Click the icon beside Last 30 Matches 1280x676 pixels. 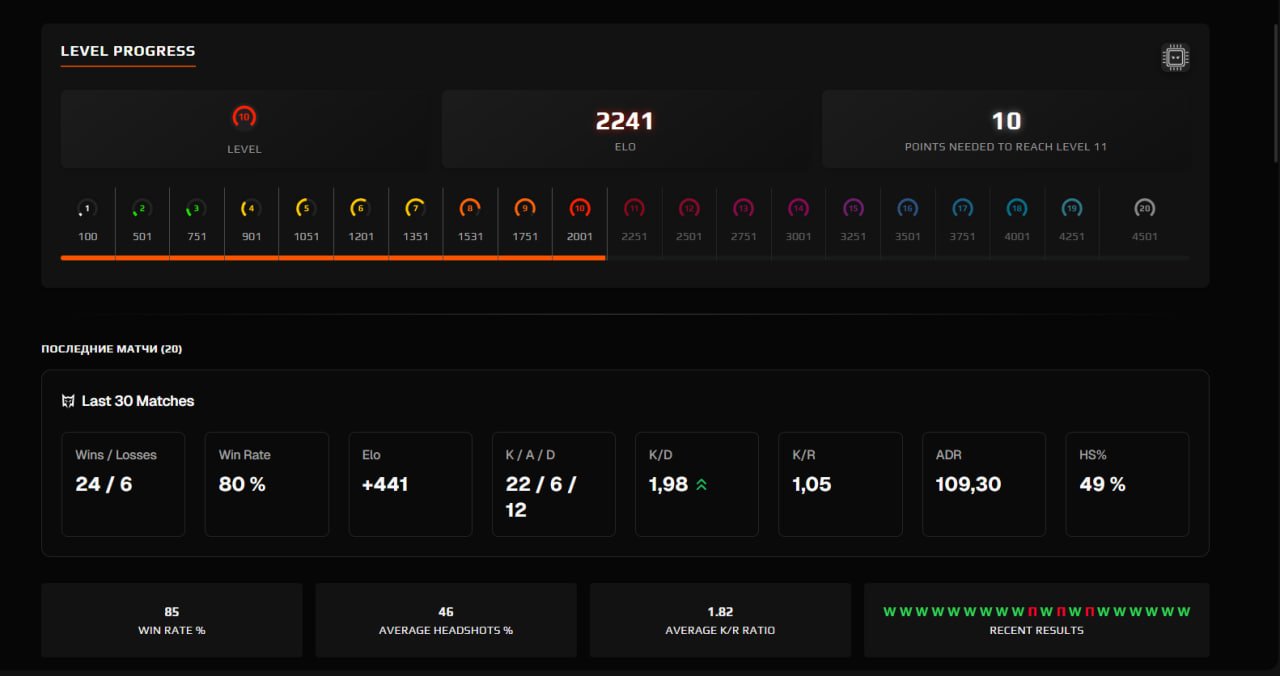pyautogui.click(x=68, y=401)
